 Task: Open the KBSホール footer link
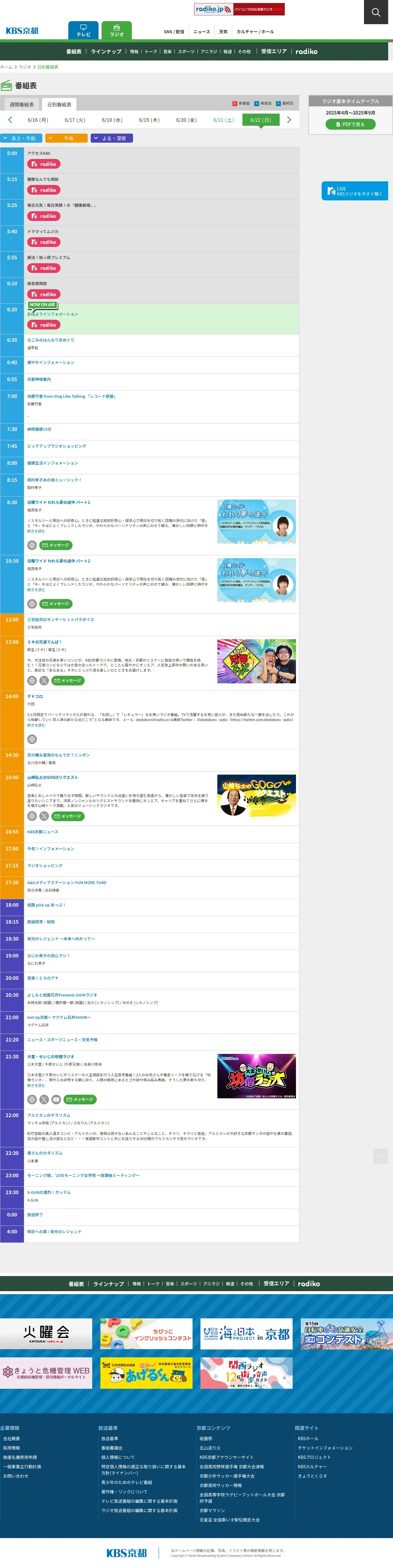coord(308,1439)
